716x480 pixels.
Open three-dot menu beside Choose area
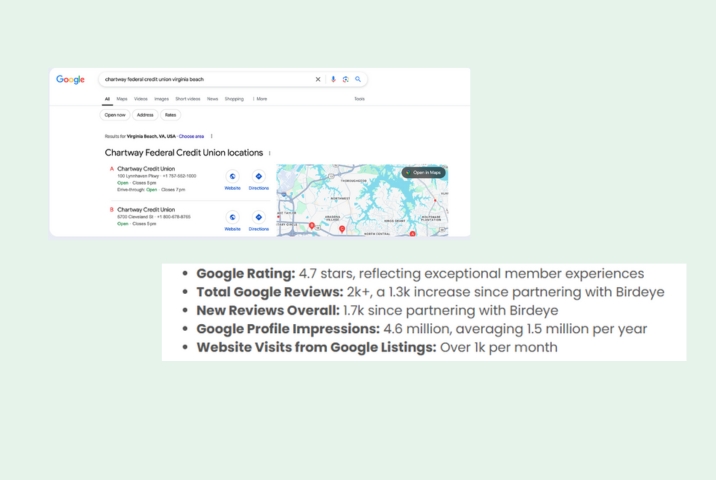pos(211,136)
